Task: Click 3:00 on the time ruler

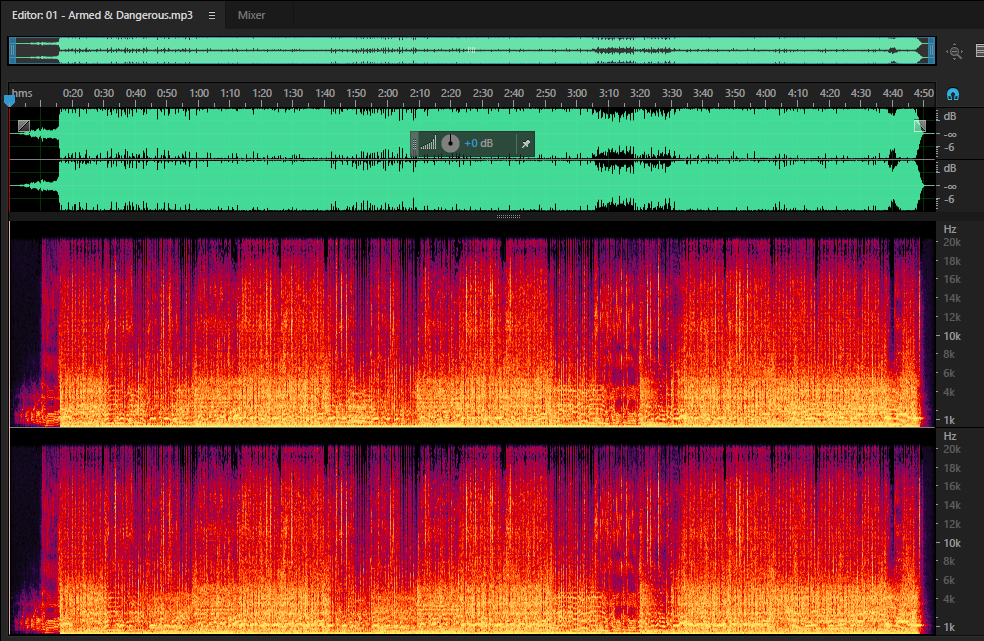Action: click(x=577, y=94)
